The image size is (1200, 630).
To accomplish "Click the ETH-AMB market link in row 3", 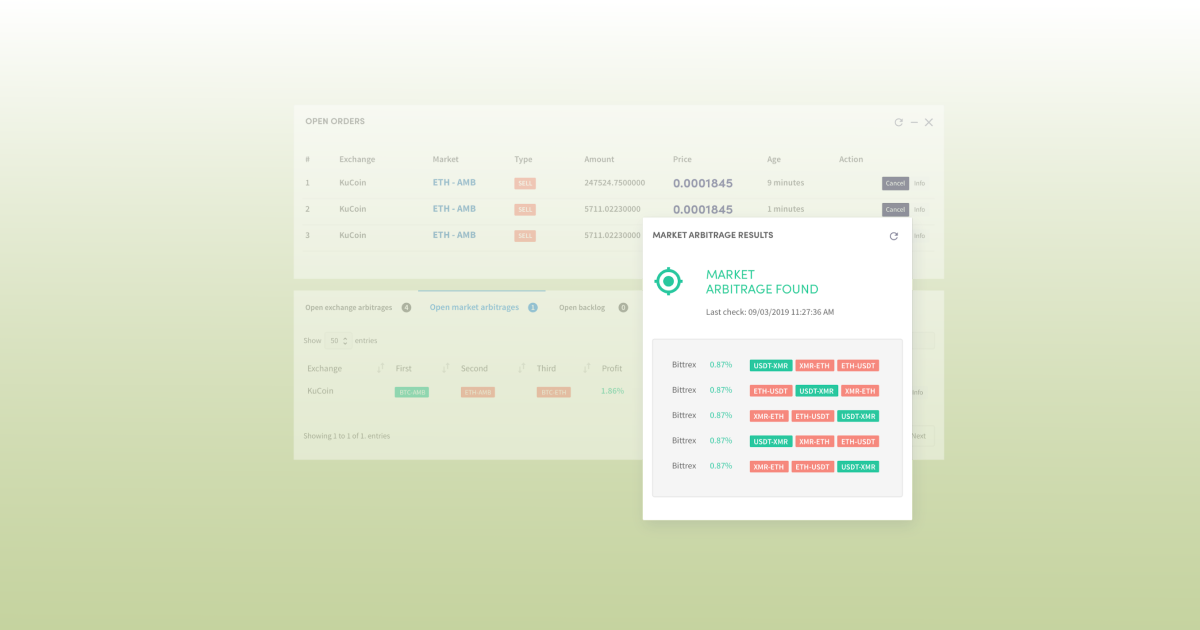I will [x=455, y=235].
